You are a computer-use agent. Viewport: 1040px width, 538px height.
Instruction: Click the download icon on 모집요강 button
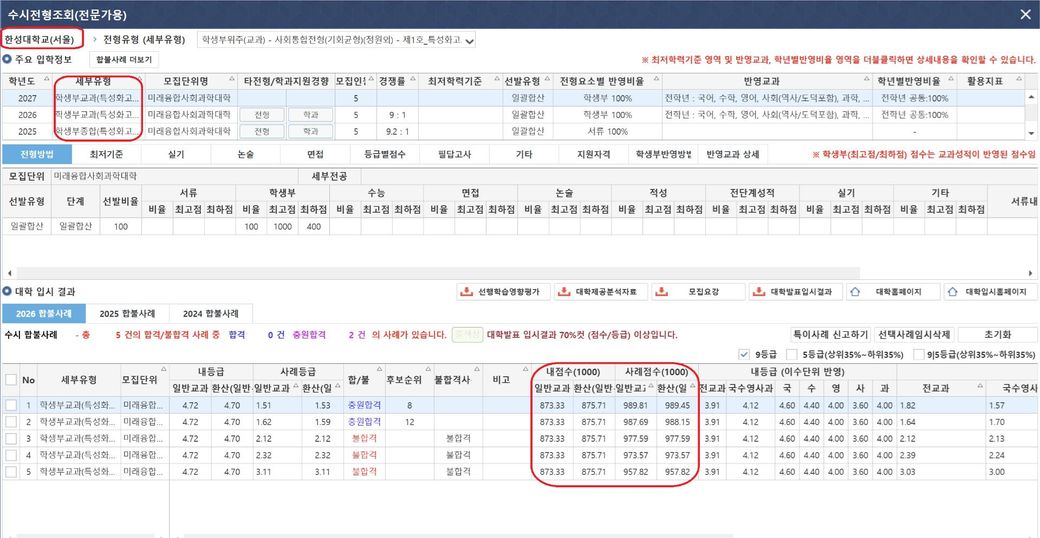tap(662, 292)
